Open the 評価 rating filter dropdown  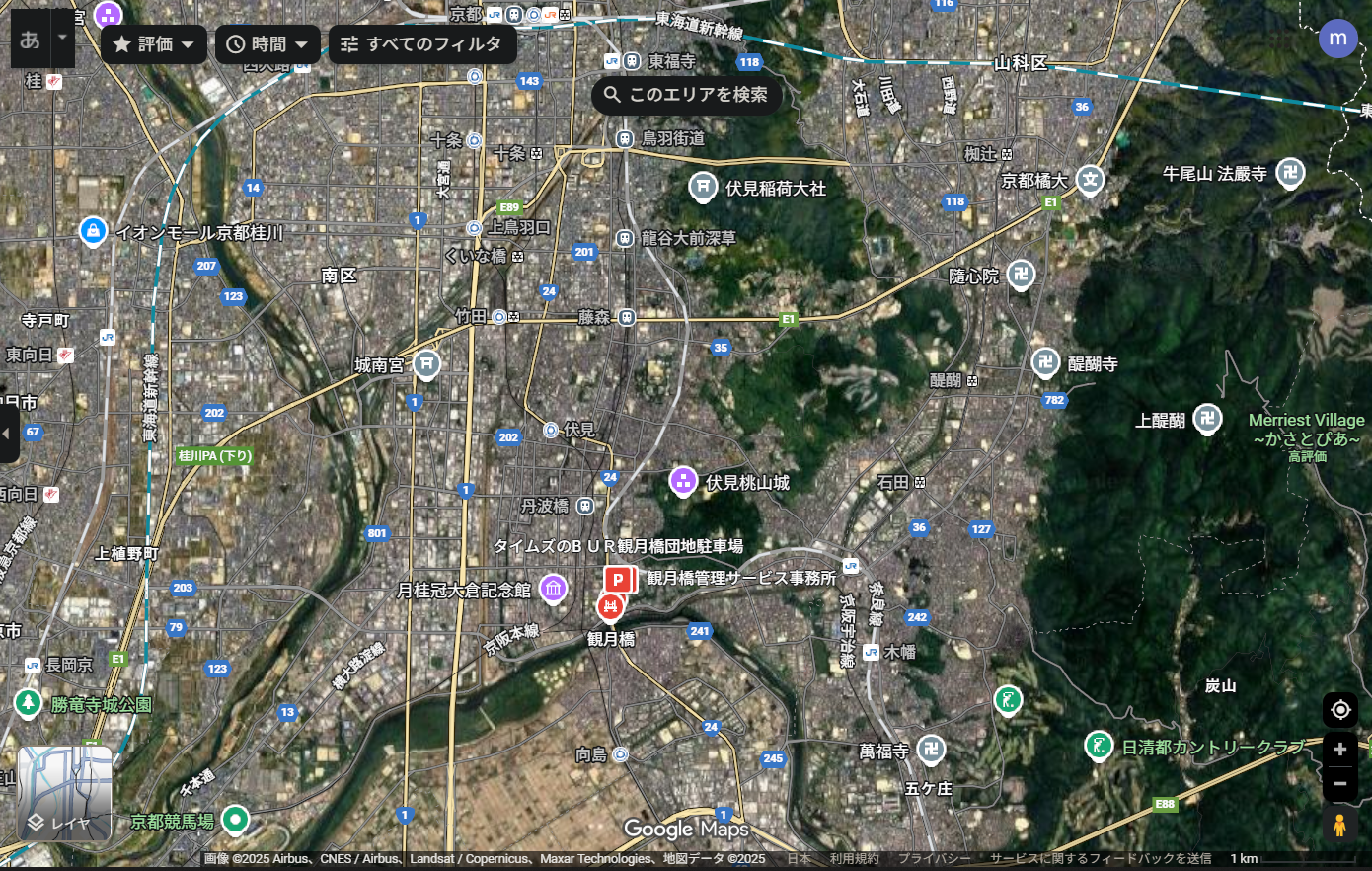(x=154, y=44)
